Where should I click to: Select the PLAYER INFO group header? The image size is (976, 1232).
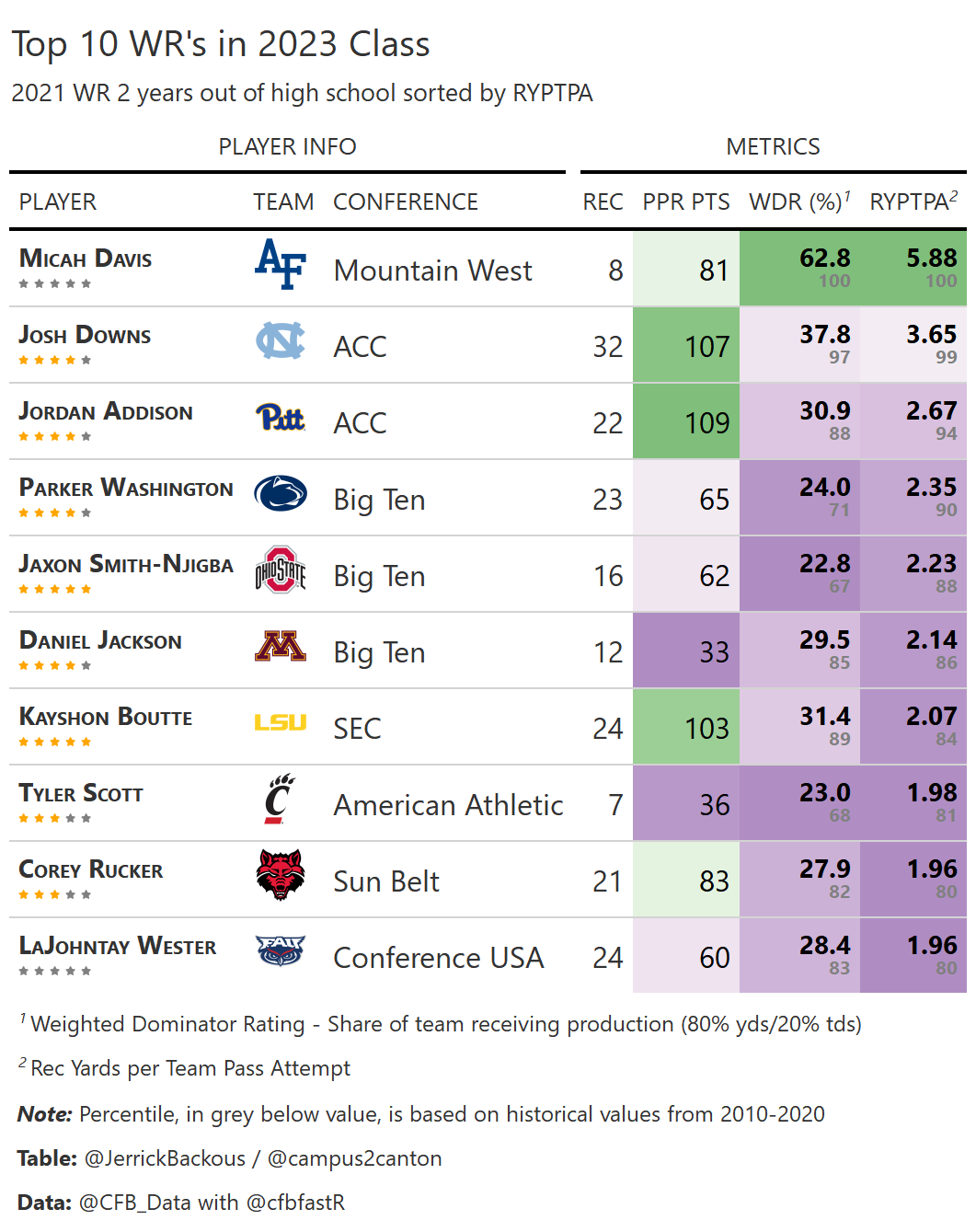(287, 146)
